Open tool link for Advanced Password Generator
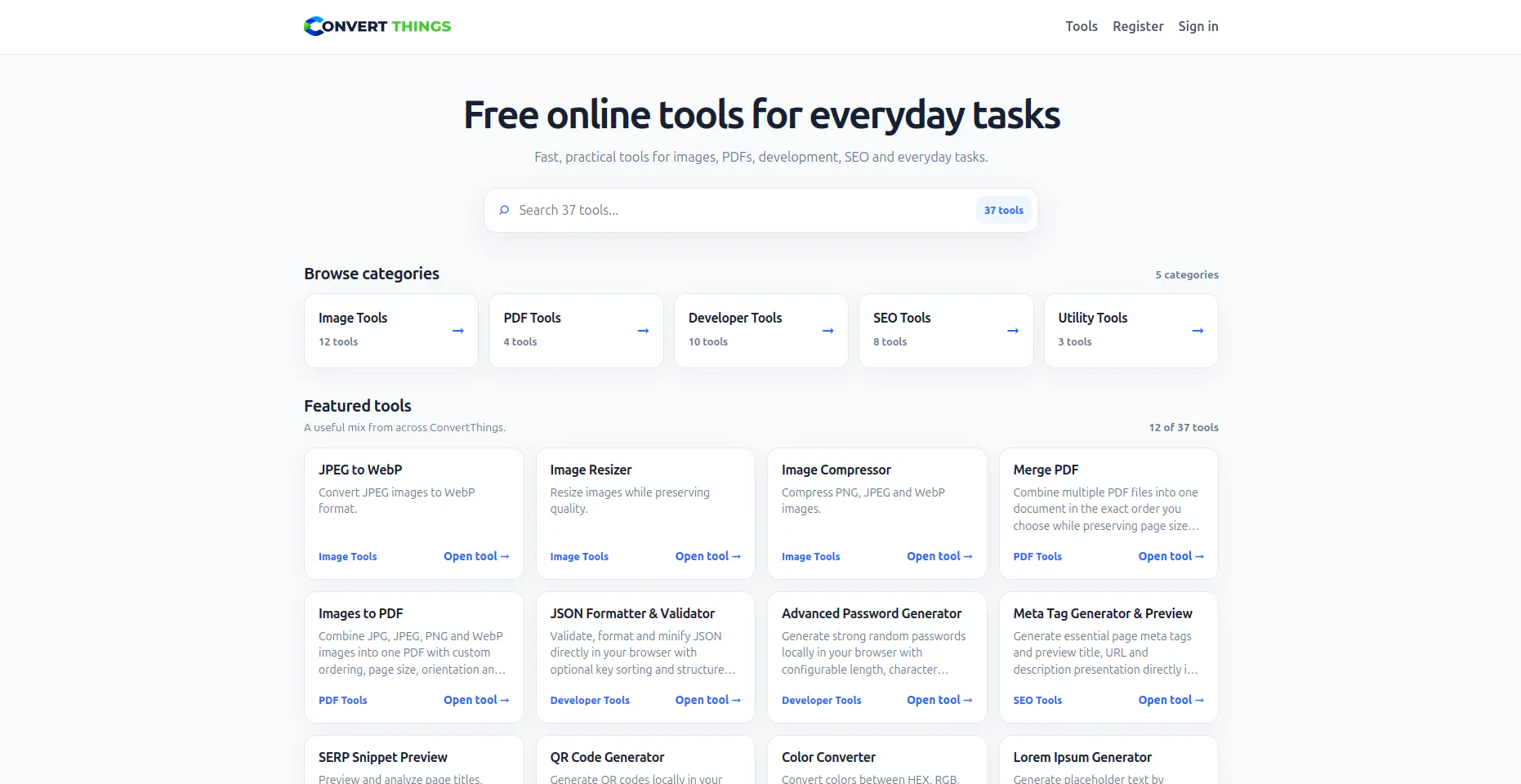 click(x=939, y=700)
